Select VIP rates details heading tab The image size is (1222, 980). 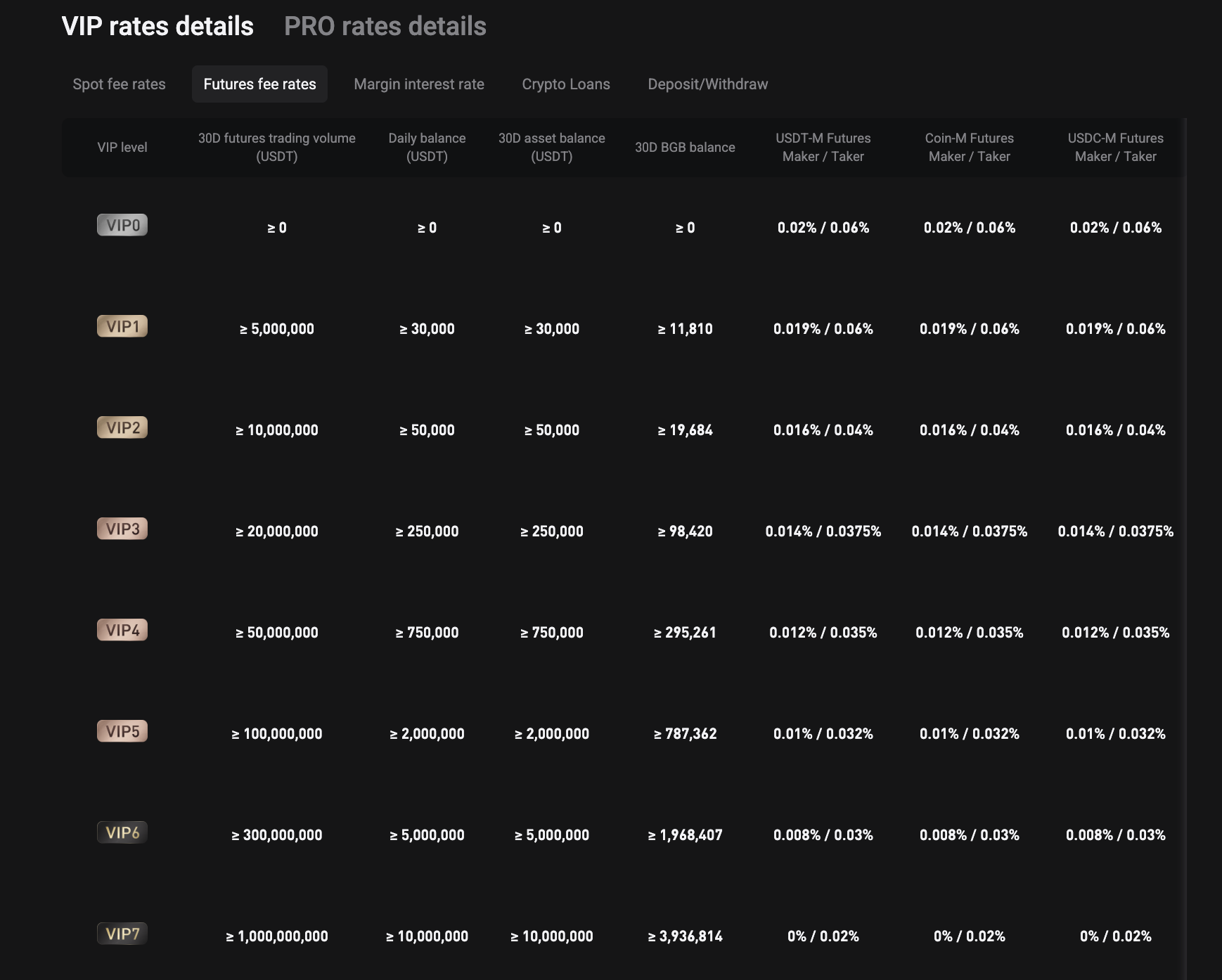pos(157,27)
